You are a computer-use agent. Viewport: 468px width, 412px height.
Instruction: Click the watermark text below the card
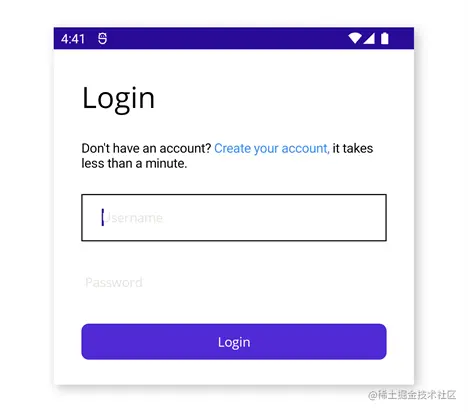point(412,395)
